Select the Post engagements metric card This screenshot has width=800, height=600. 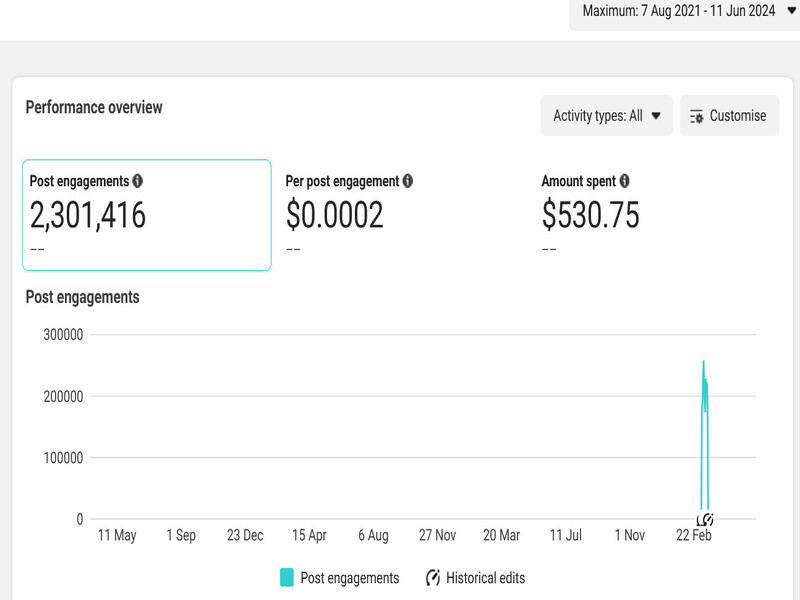click(147, 215)
